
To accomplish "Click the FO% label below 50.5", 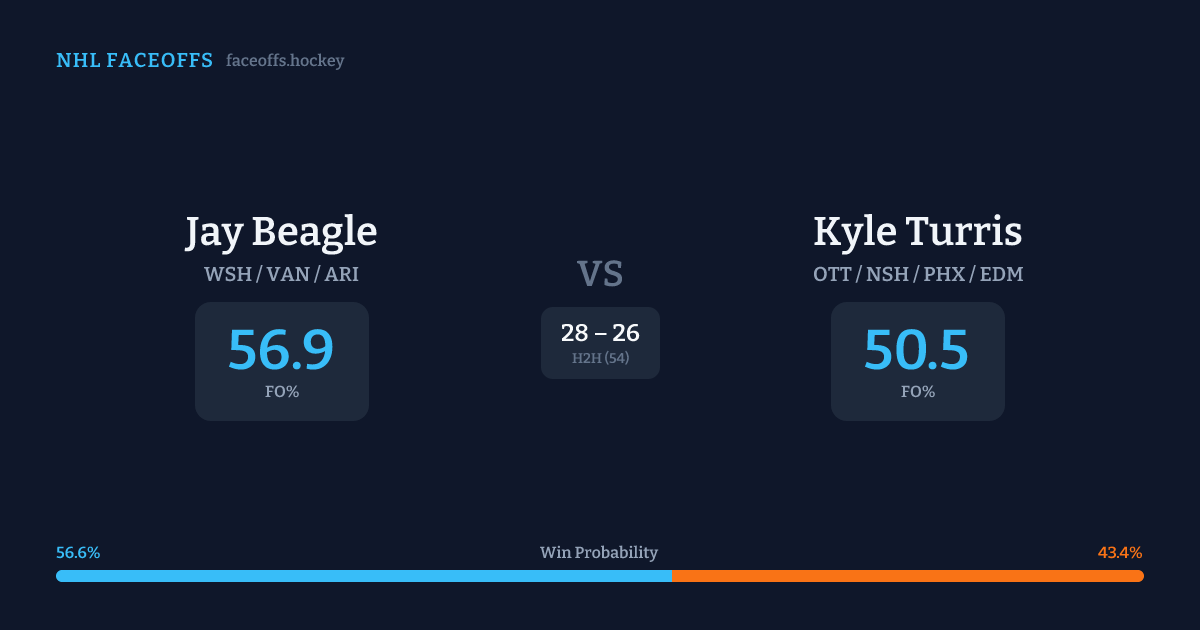I will point(917,392).
